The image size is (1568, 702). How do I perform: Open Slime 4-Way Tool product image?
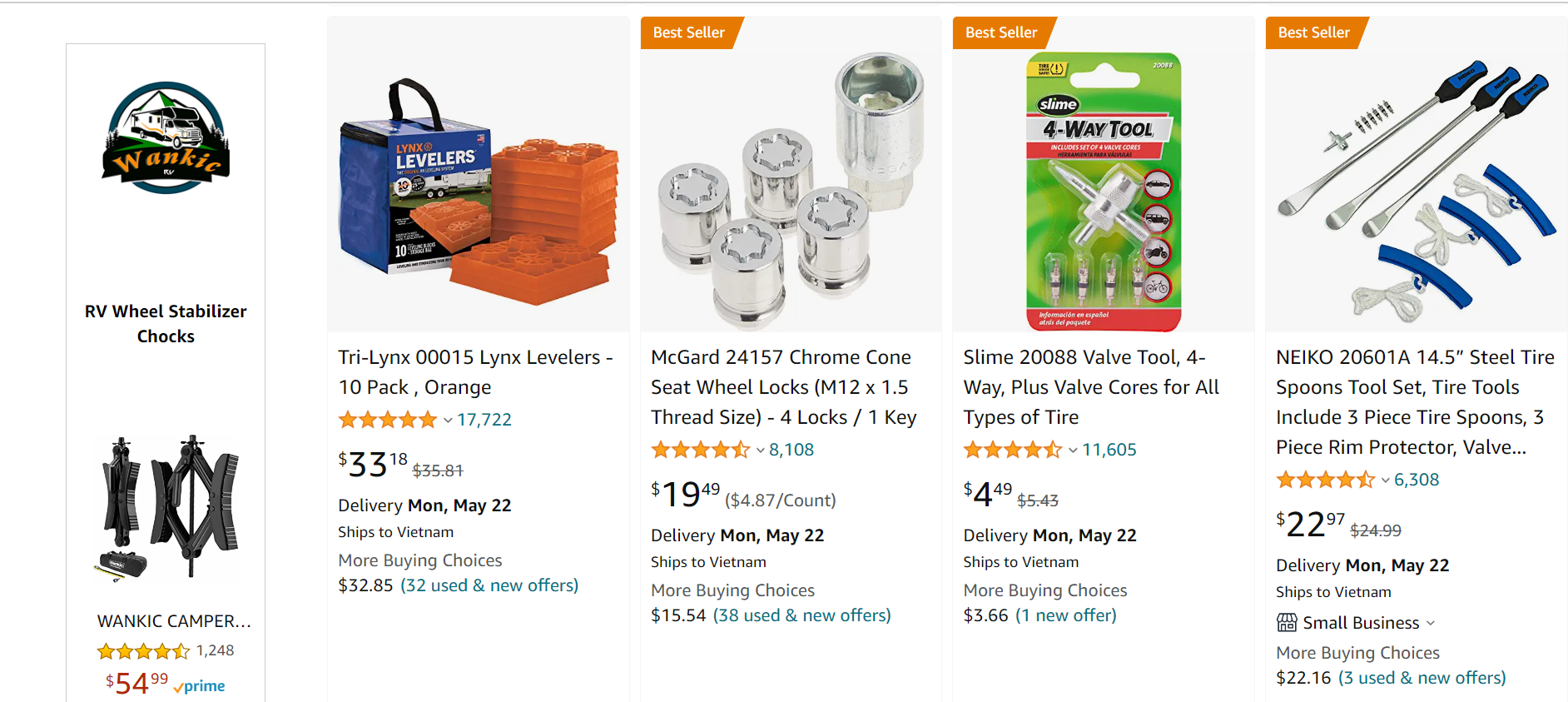(1104, 192)
